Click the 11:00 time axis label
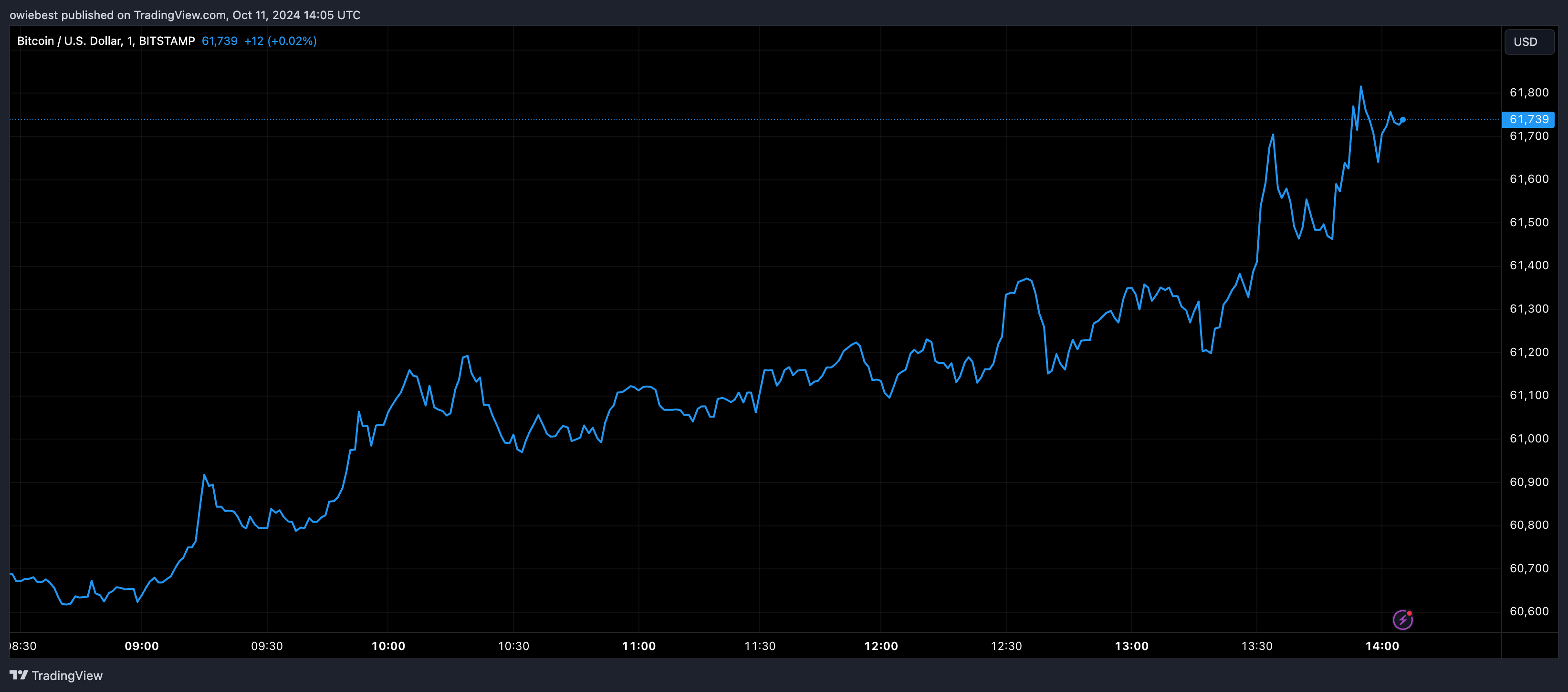This screenshot has width=1568, height=692. click(638, 646)
